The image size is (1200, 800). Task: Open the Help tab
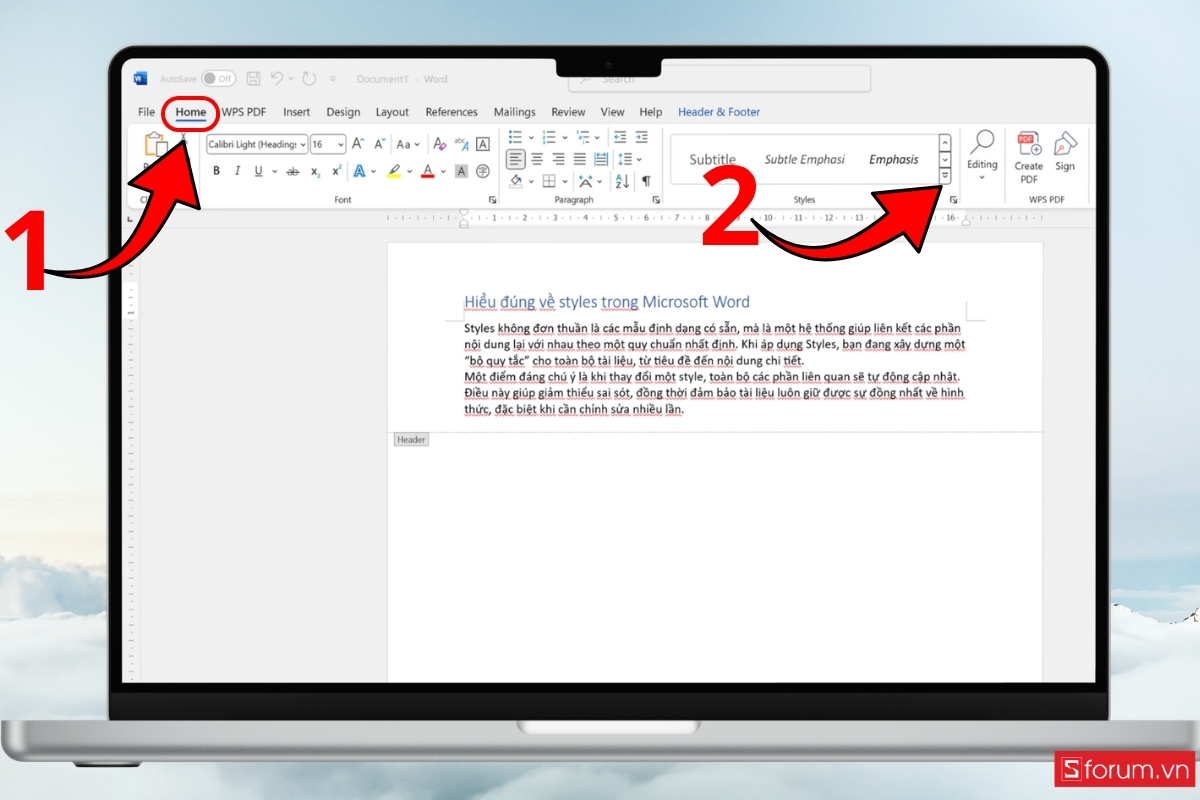pos(651,112)
